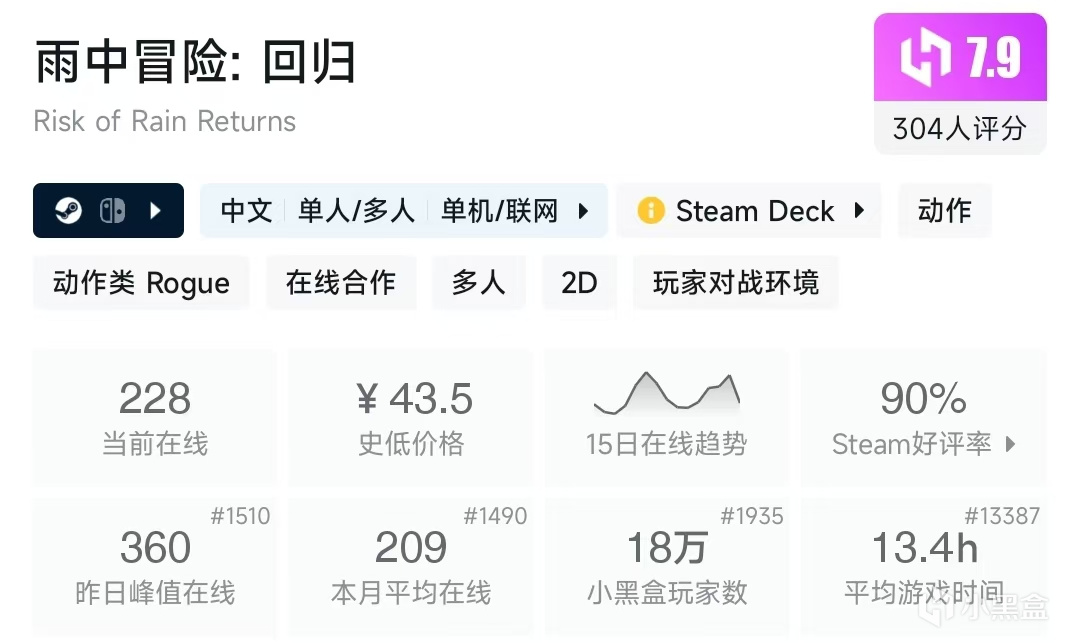Open the 15日在线趋势 chart
Viewport: 1080px width, 643px height.
click(666, 417)
